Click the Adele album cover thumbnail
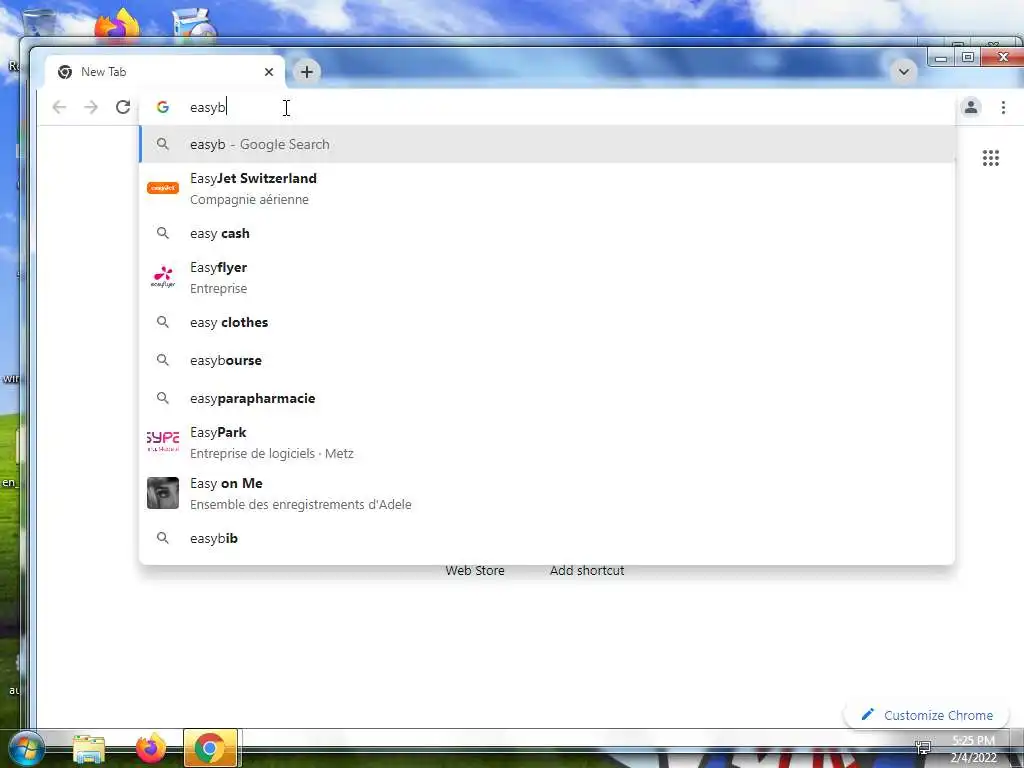Screen dimensions: 1024x768 coord(163,493)
